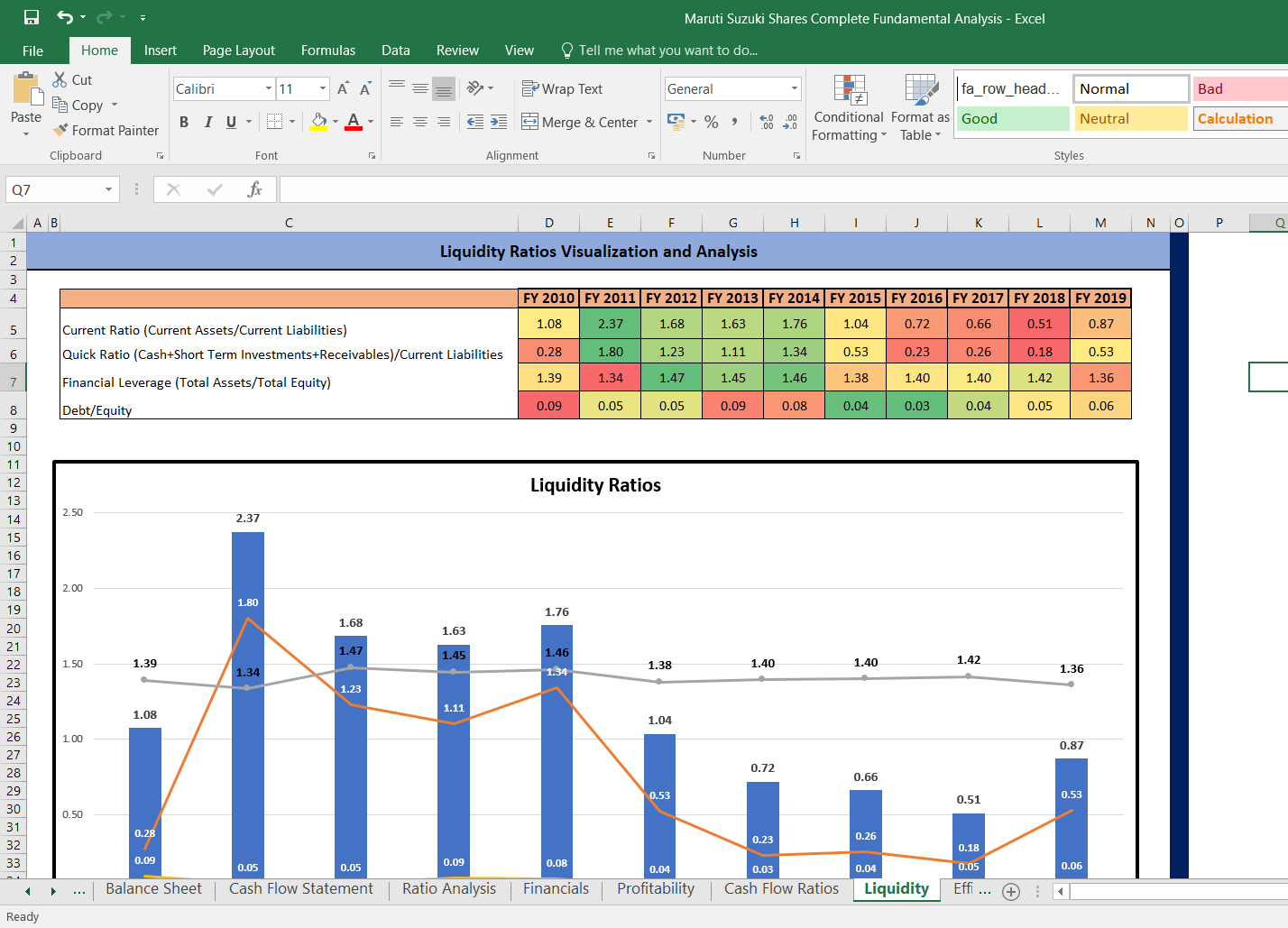
Task: Expand number format General dropdown
Action: point(795,88)
